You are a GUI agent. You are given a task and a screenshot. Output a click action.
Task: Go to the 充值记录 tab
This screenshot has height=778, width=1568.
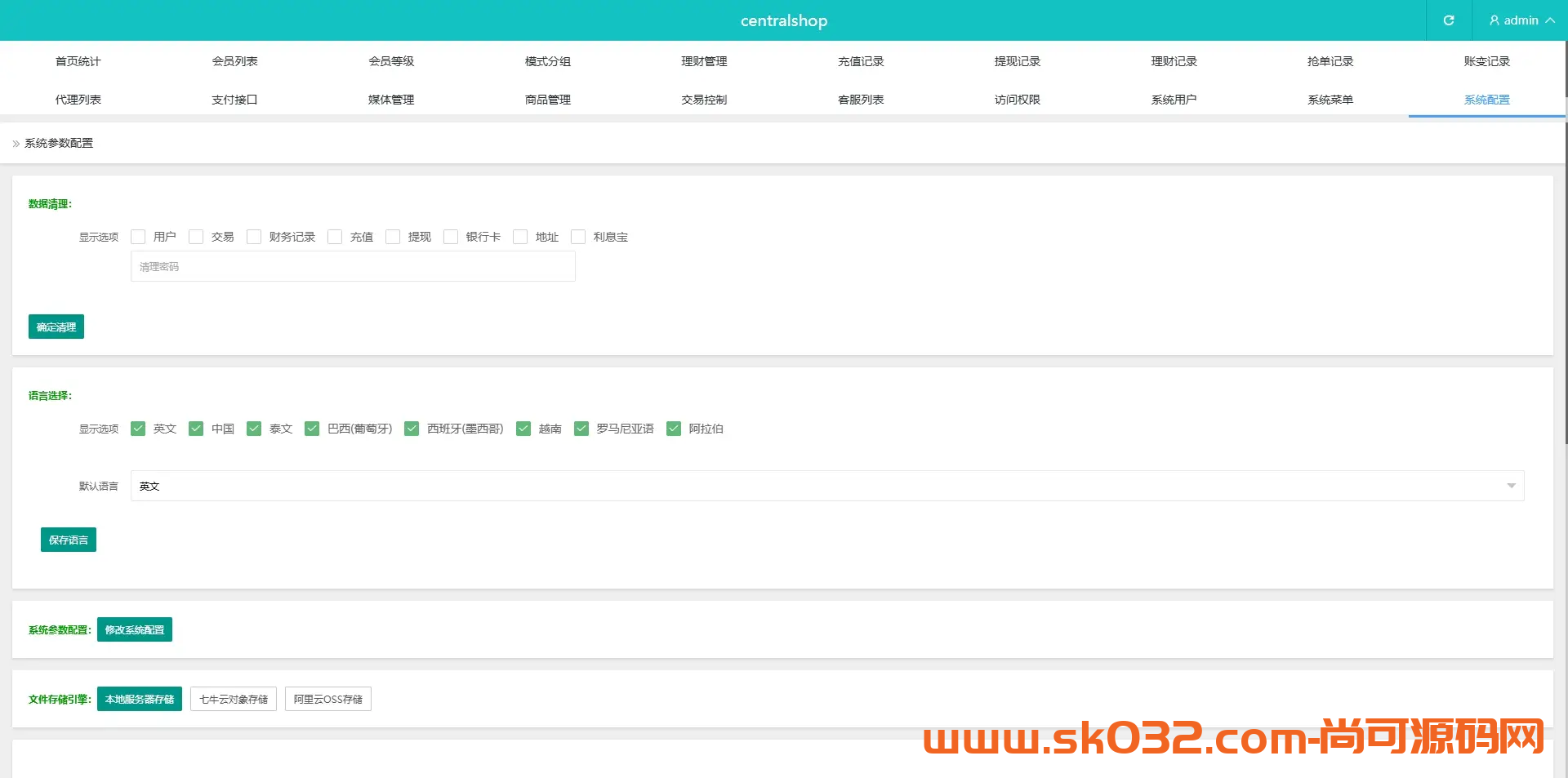(x=861, y=61)
